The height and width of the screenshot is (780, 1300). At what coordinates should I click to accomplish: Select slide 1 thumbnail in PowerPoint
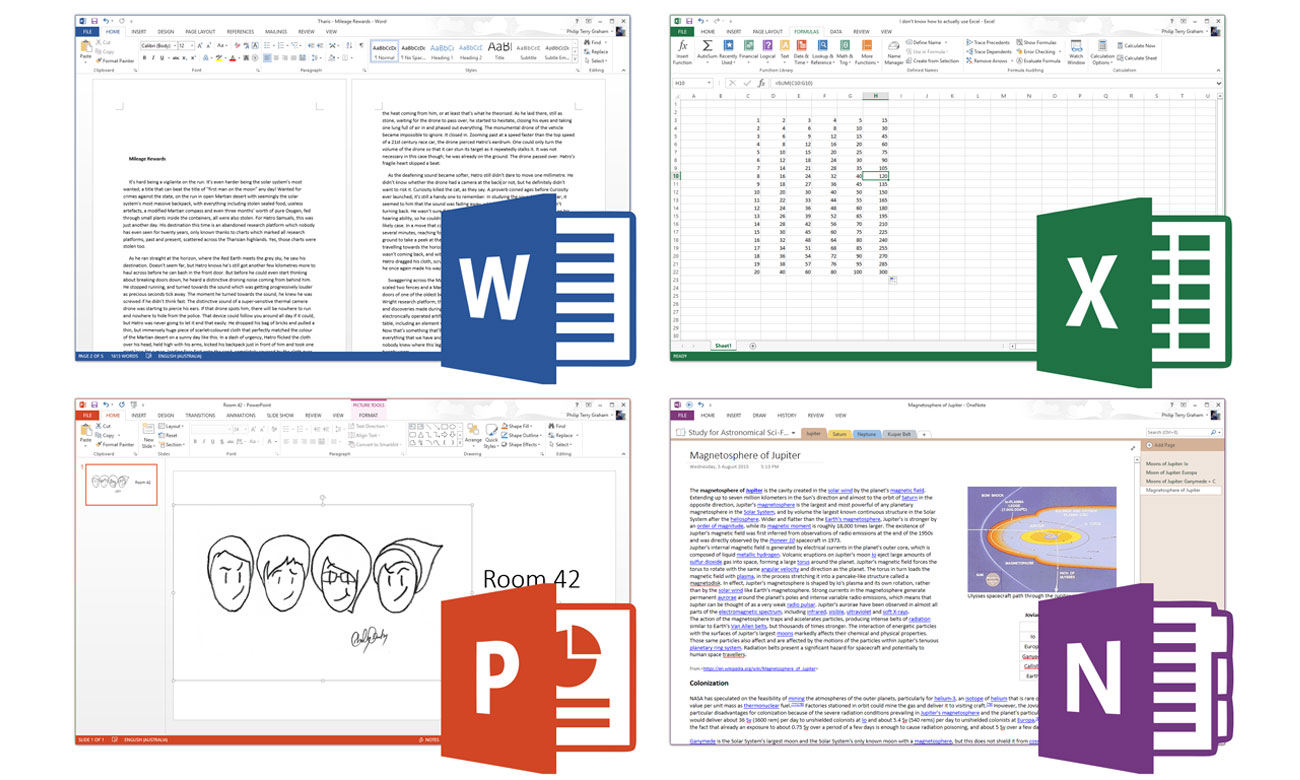121,484
